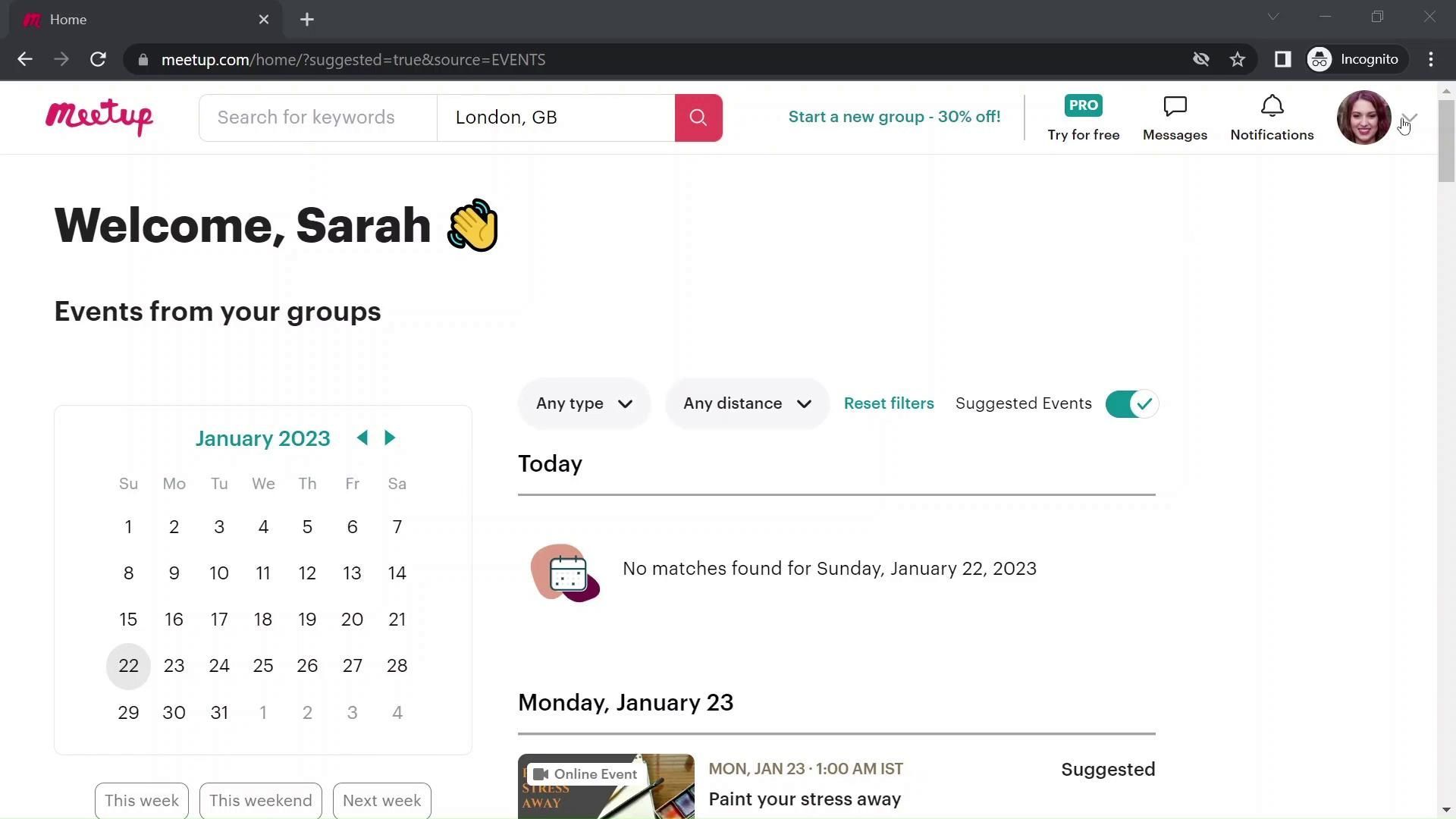This screenshot has height=819, width=1456.
Task: Click Start a new group link
Action: 894,117
